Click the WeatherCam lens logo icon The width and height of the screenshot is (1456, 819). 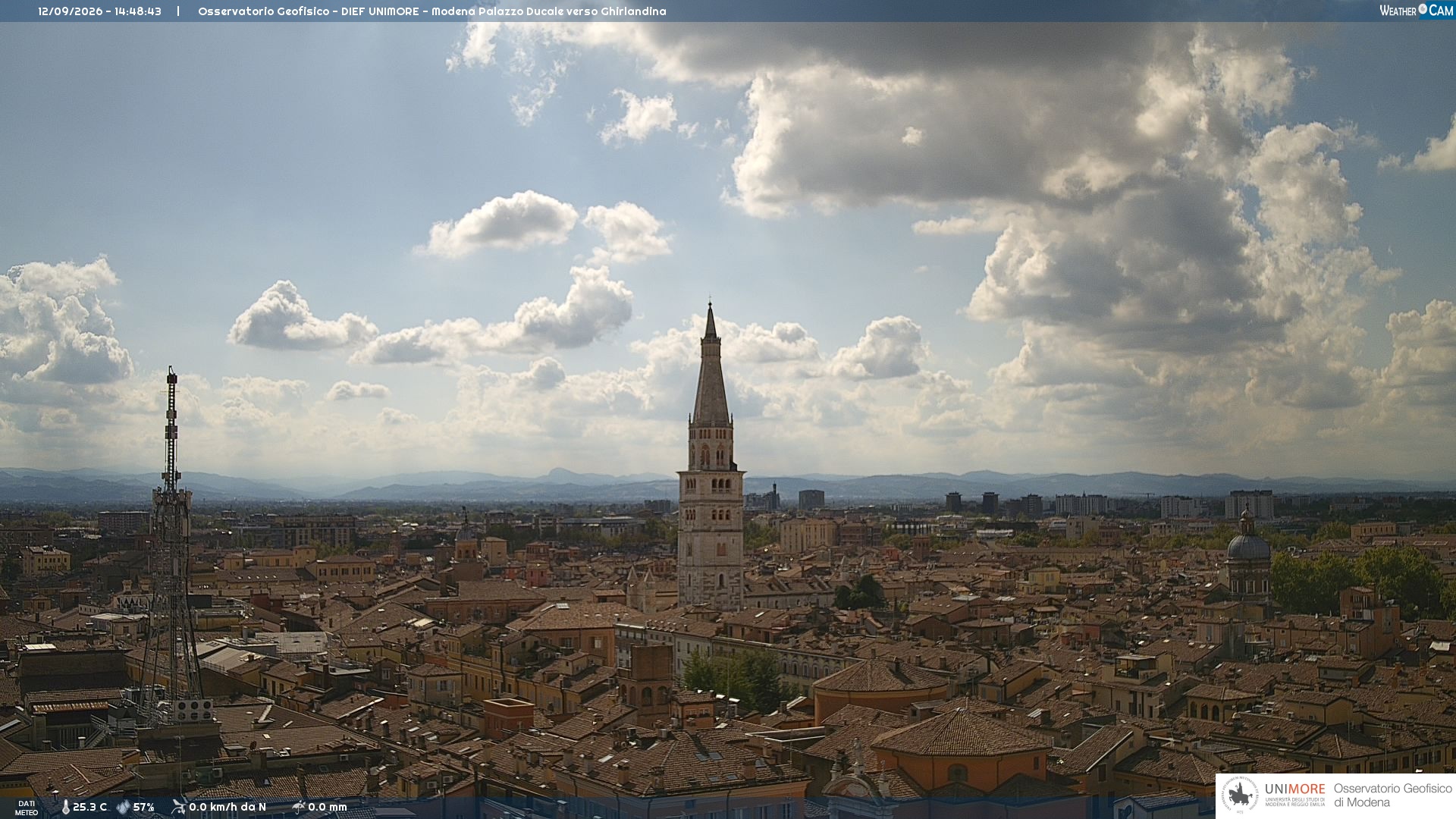pyautogui.click(x=1423, y=10)
